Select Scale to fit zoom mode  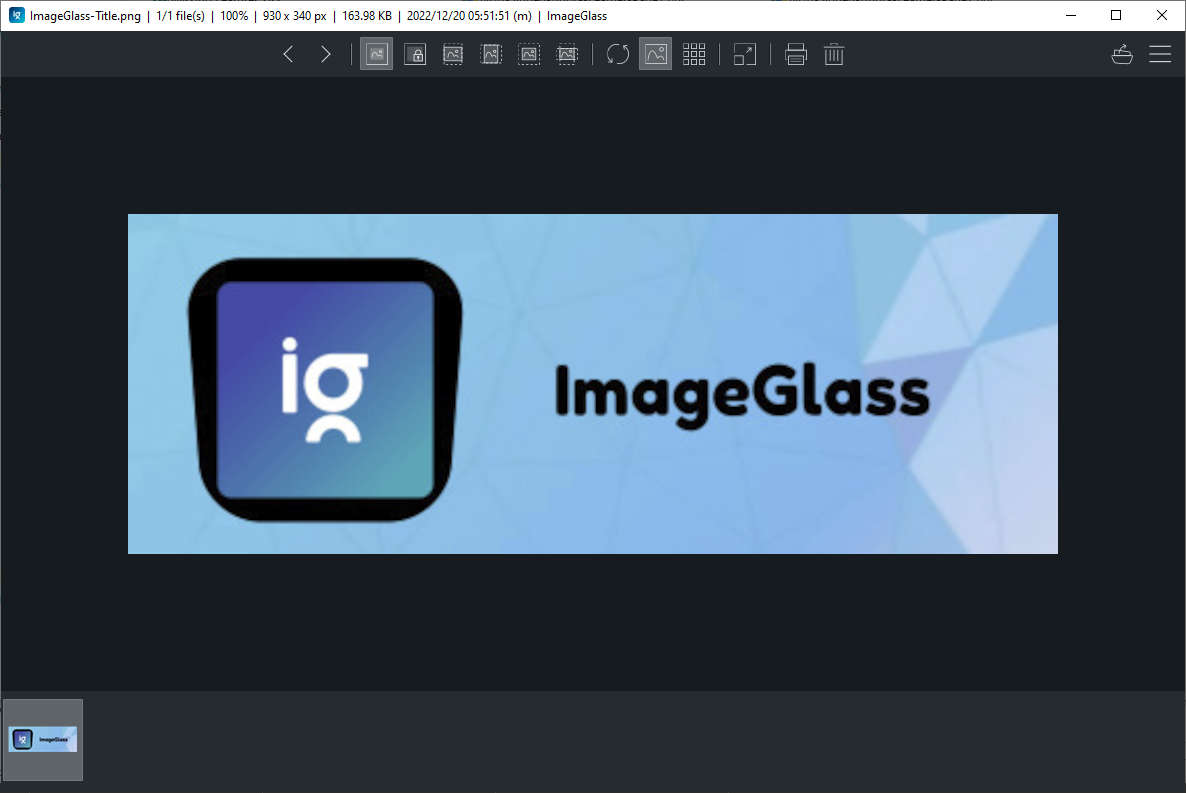click(529, 54)
